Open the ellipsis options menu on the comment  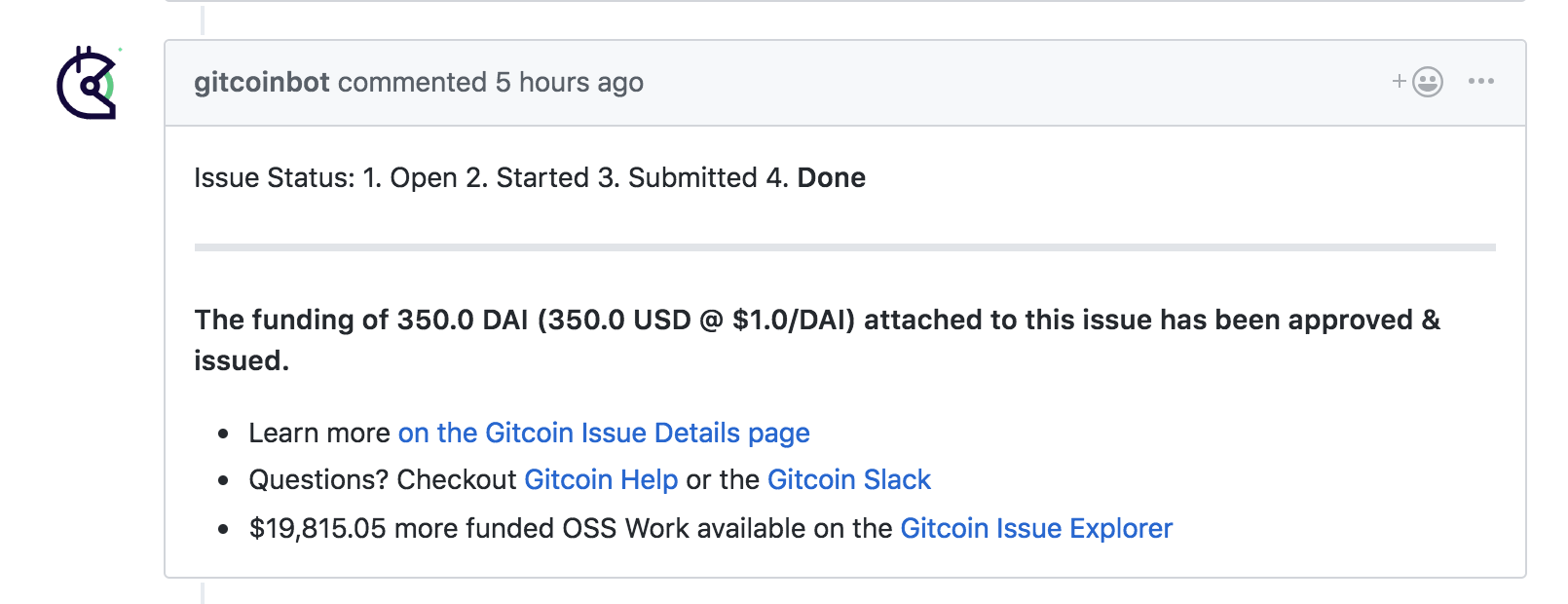point(1481,82)
